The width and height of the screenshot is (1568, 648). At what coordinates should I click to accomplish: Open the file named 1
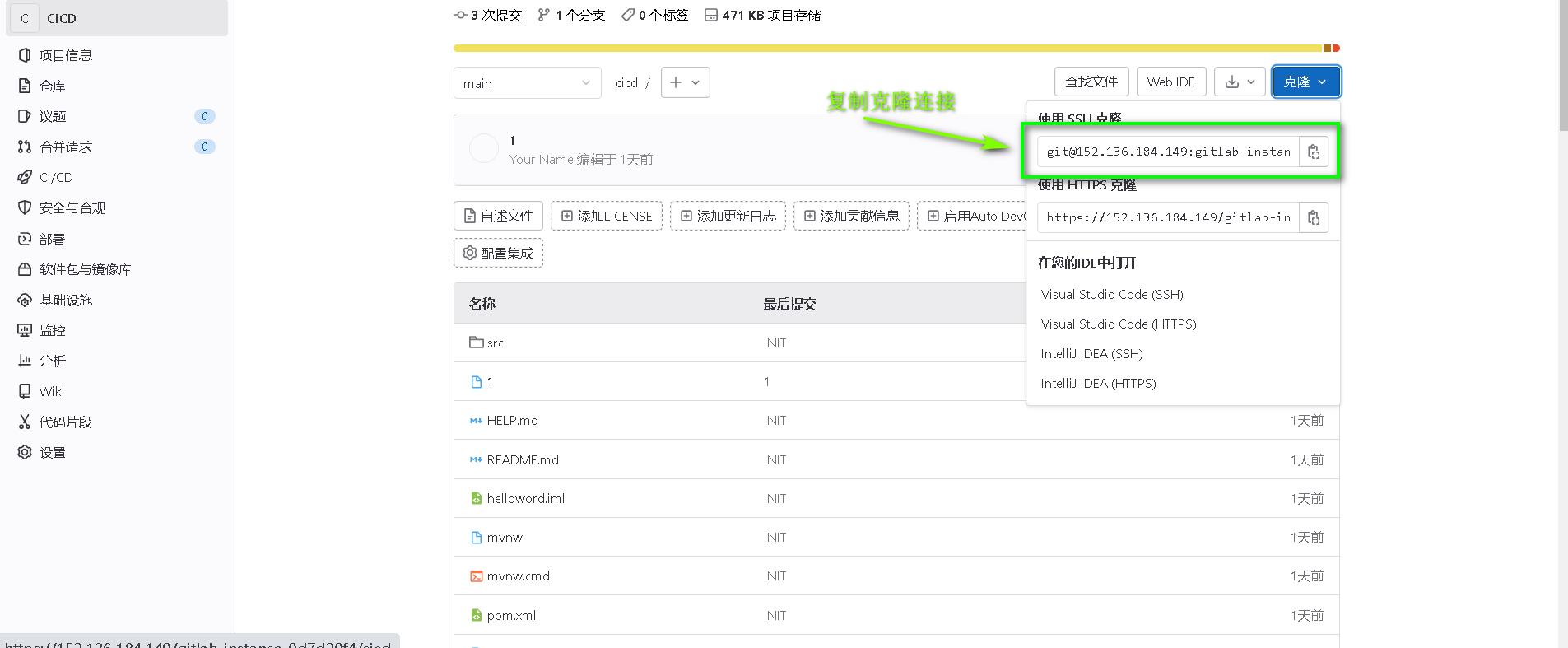(x=490, y=381)
